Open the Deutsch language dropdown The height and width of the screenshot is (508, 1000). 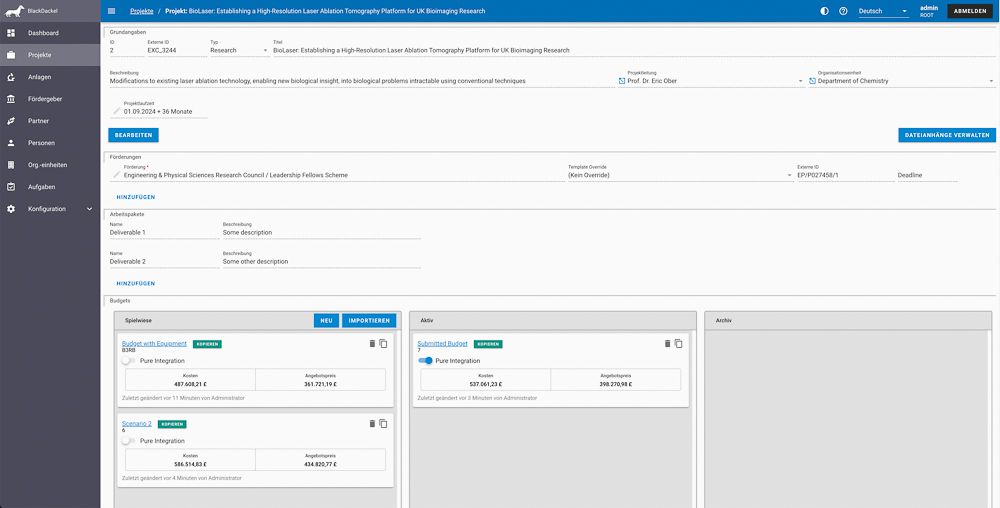pos(883,11)
